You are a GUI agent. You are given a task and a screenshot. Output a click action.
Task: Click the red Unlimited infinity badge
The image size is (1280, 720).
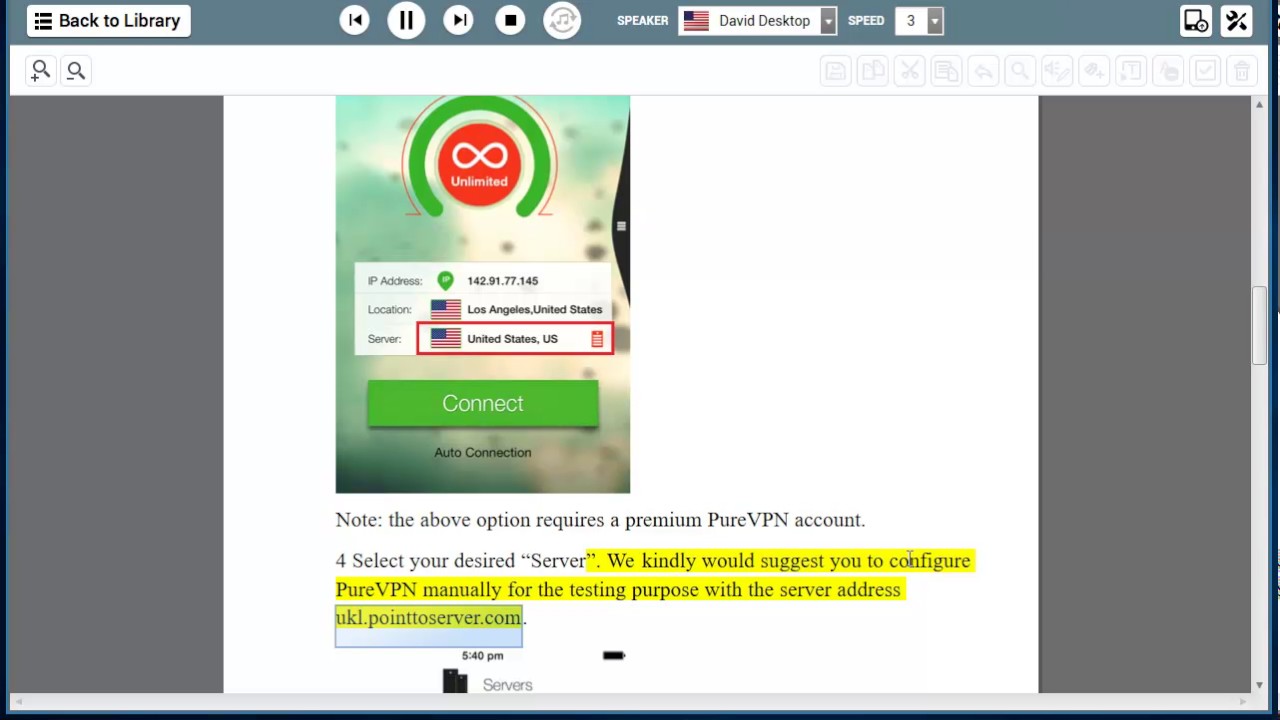[x=479, y=163]
